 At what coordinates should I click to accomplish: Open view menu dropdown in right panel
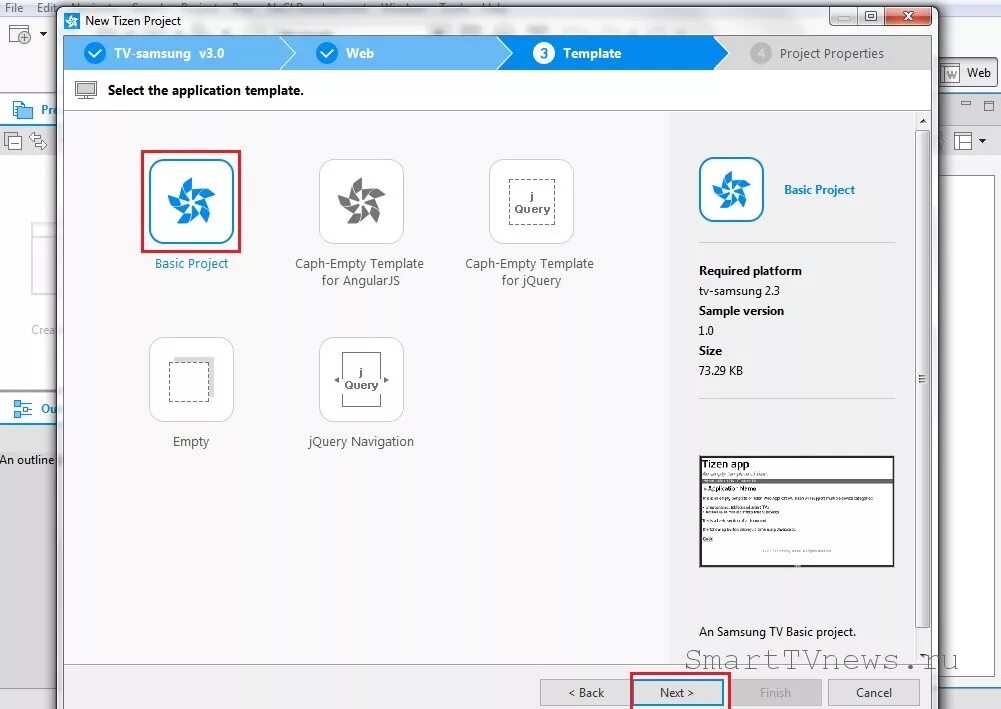(x=982, y=140)
